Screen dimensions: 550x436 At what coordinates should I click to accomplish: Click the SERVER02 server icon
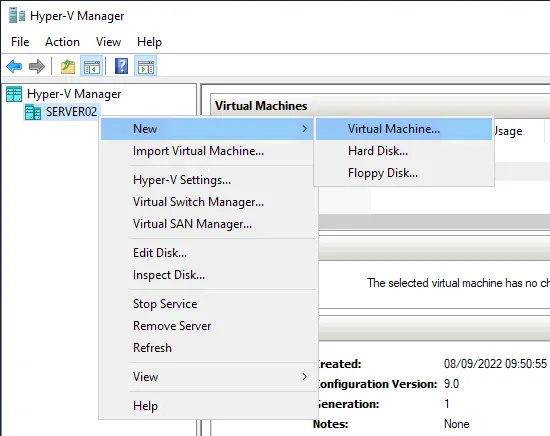coord(33,112)
